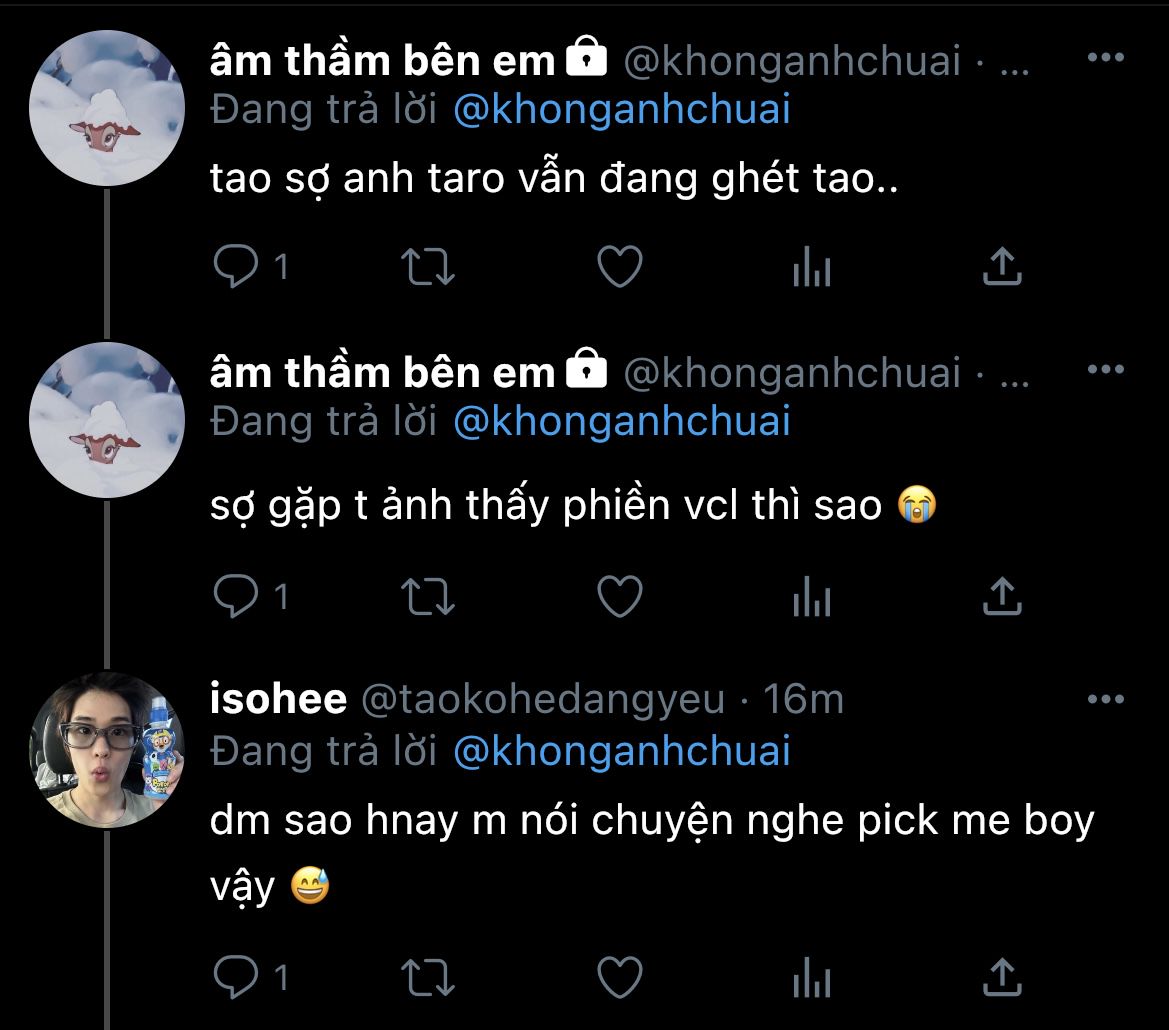Share the 'sợ gặp t ảnh' tweet
The height and width of the screenshot is (1030, 1169).
(x=1002, y=597)
